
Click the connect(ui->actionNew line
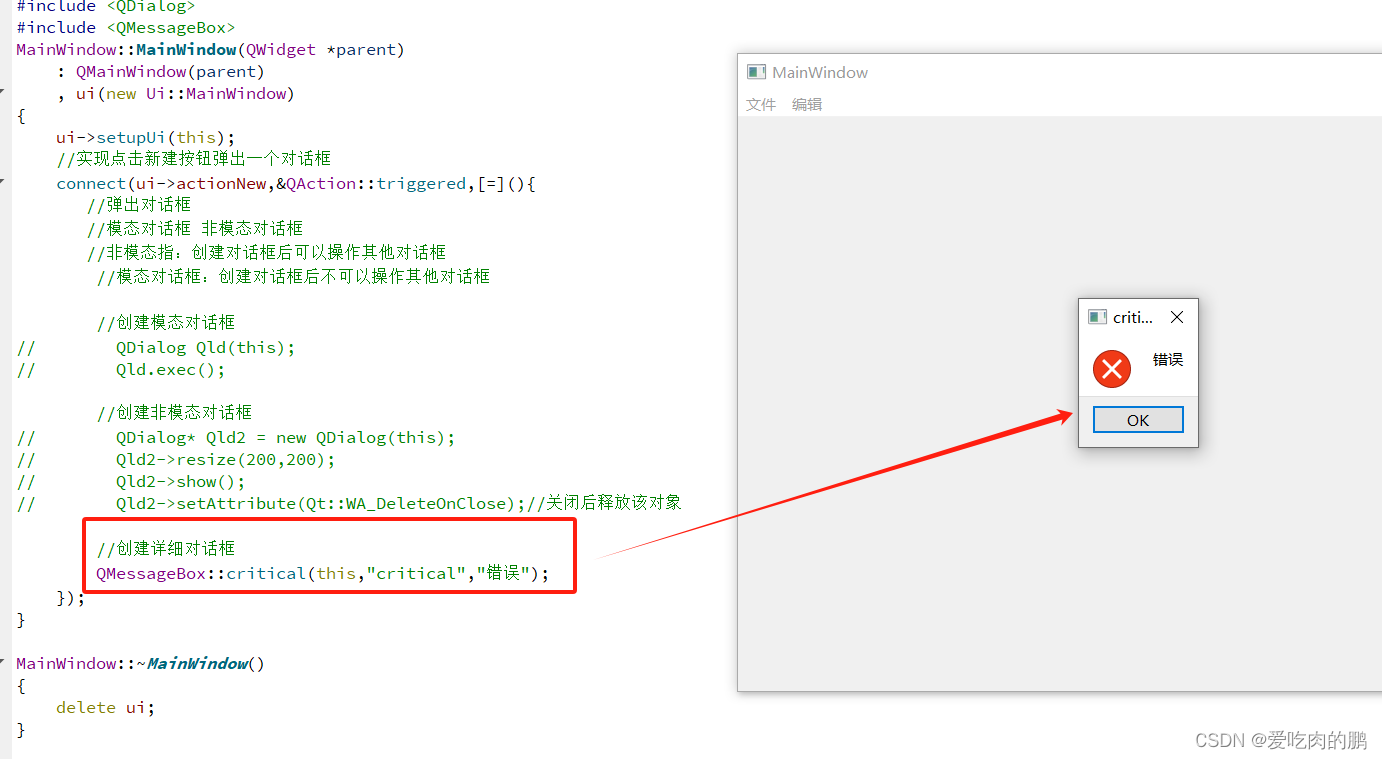[296, 183]
